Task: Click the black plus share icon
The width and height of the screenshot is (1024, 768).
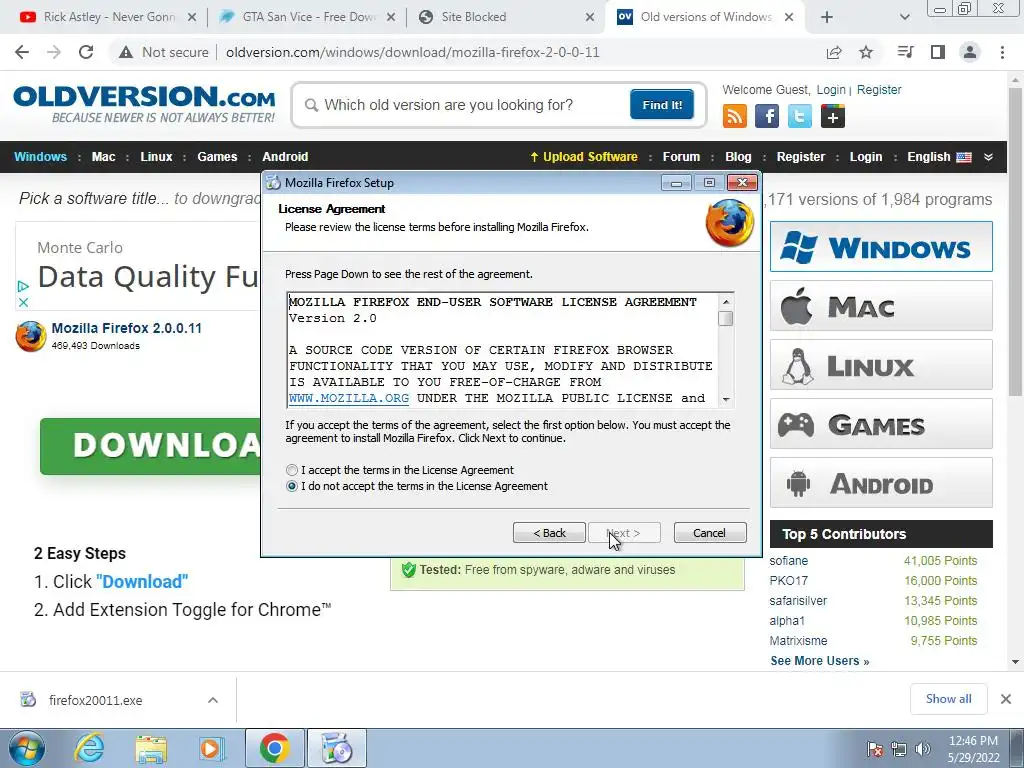Action: pos(833,116)
